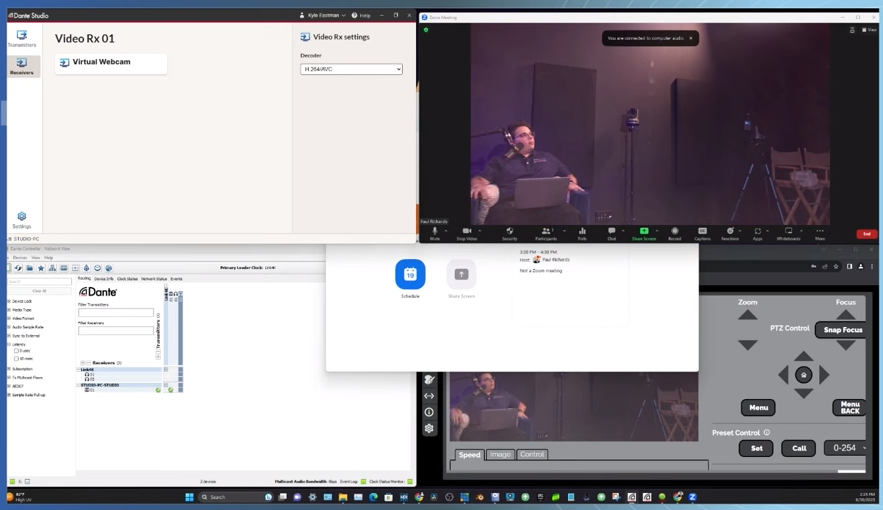The height and width of the screenshot is (510, 883).
Task: Open Chat in Zoom meeting toolbar
Action: click(x=612, y=234)
